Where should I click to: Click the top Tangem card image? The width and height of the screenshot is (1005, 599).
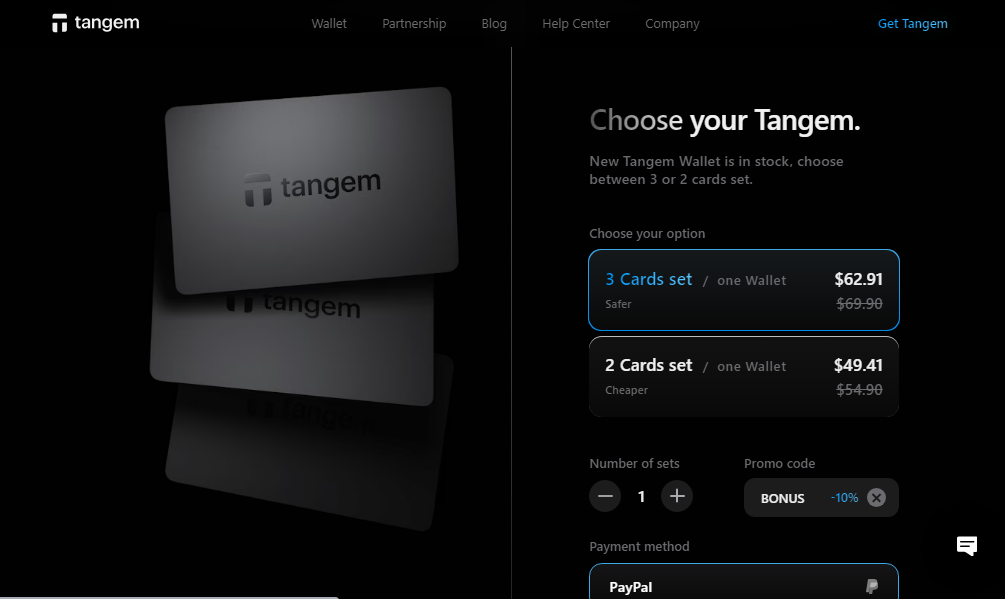pyautogui.click(x=311, y=190)
